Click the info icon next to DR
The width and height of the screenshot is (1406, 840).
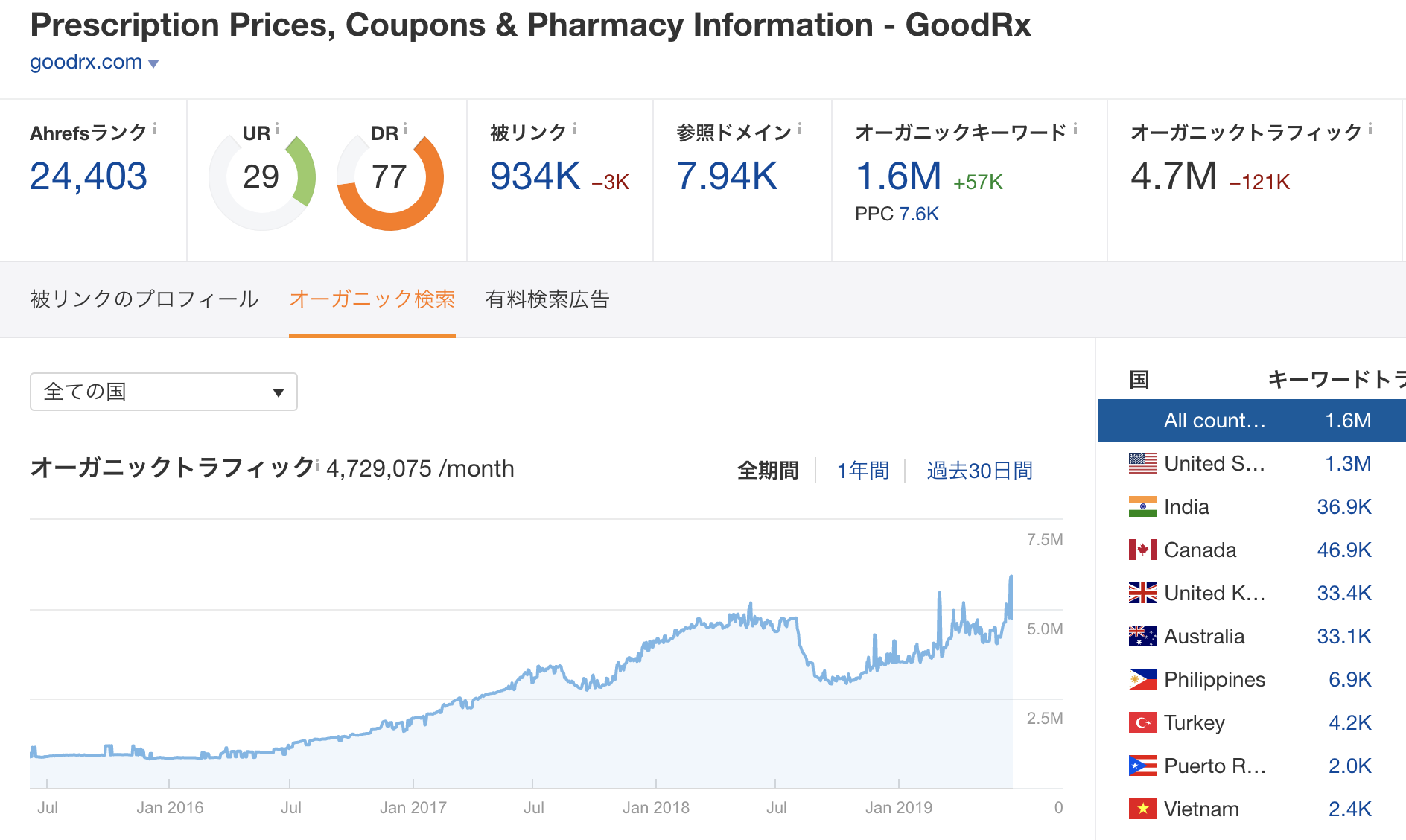tap(405, 129)
